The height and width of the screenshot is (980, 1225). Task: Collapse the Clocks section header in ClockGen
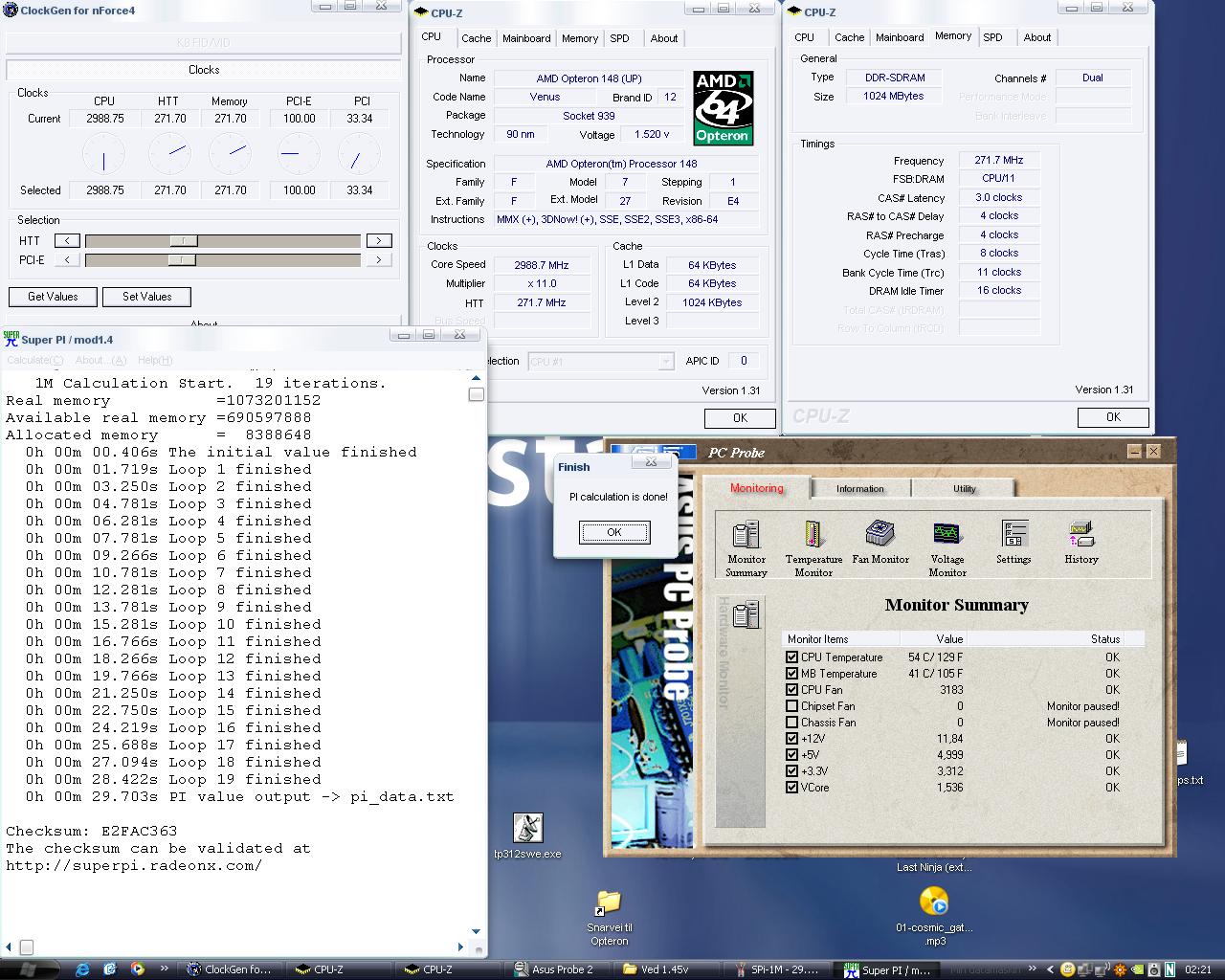click(204, 70)
